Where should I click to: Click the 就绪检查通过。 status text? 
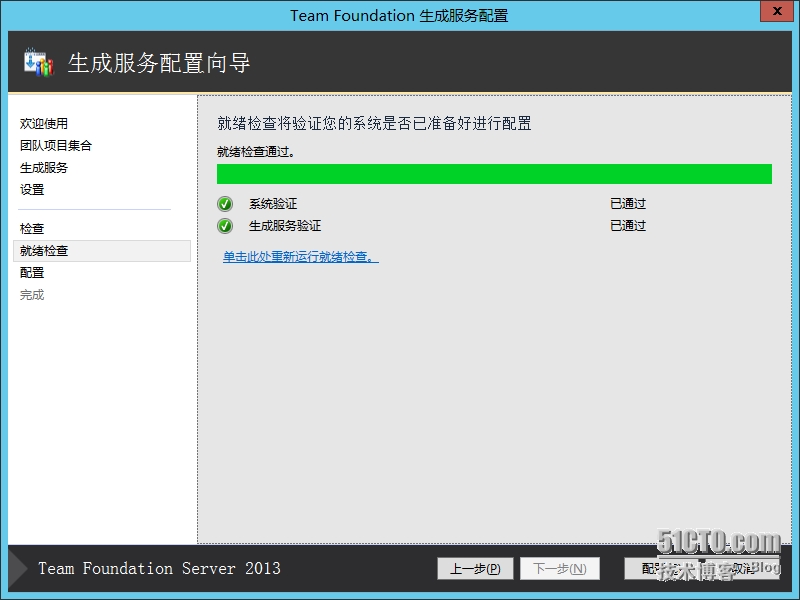[x=256, y=152]
